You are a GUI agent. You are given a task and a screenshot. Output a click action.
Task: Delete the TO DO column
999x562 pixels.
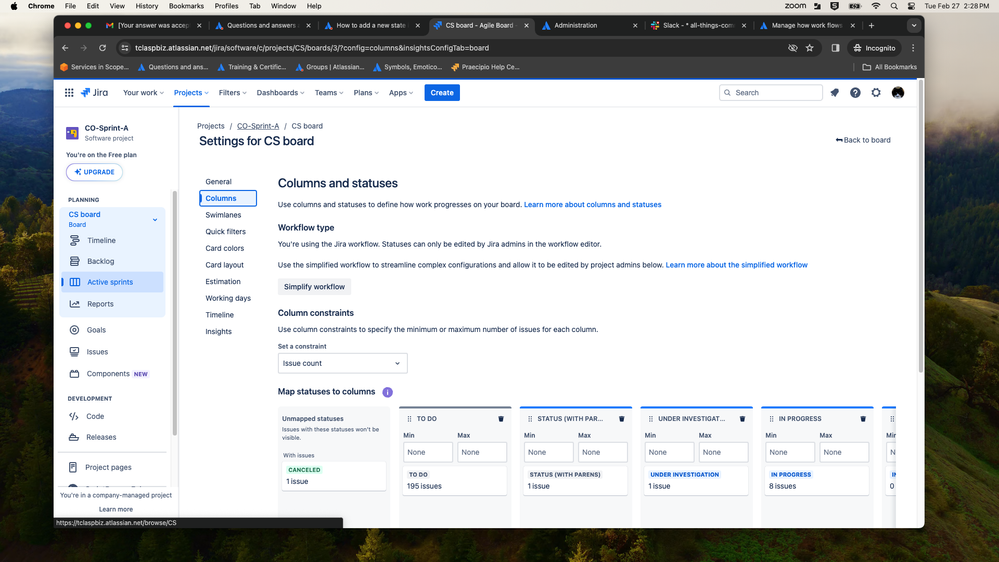pyautogui.click(x=501, y=419)
